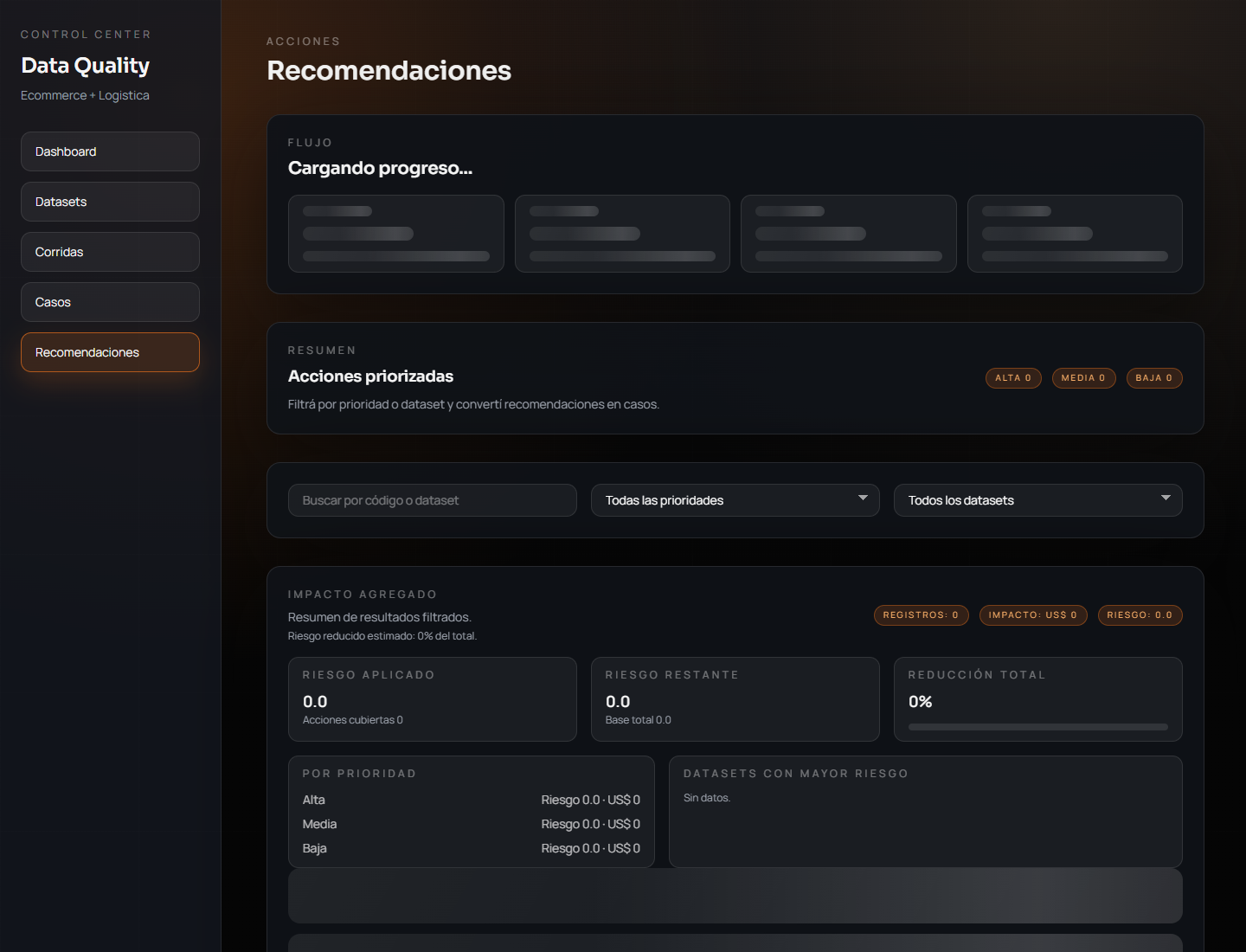
Task: Select the Recomendaciones sidebar item
Action: tap(110, 352)
